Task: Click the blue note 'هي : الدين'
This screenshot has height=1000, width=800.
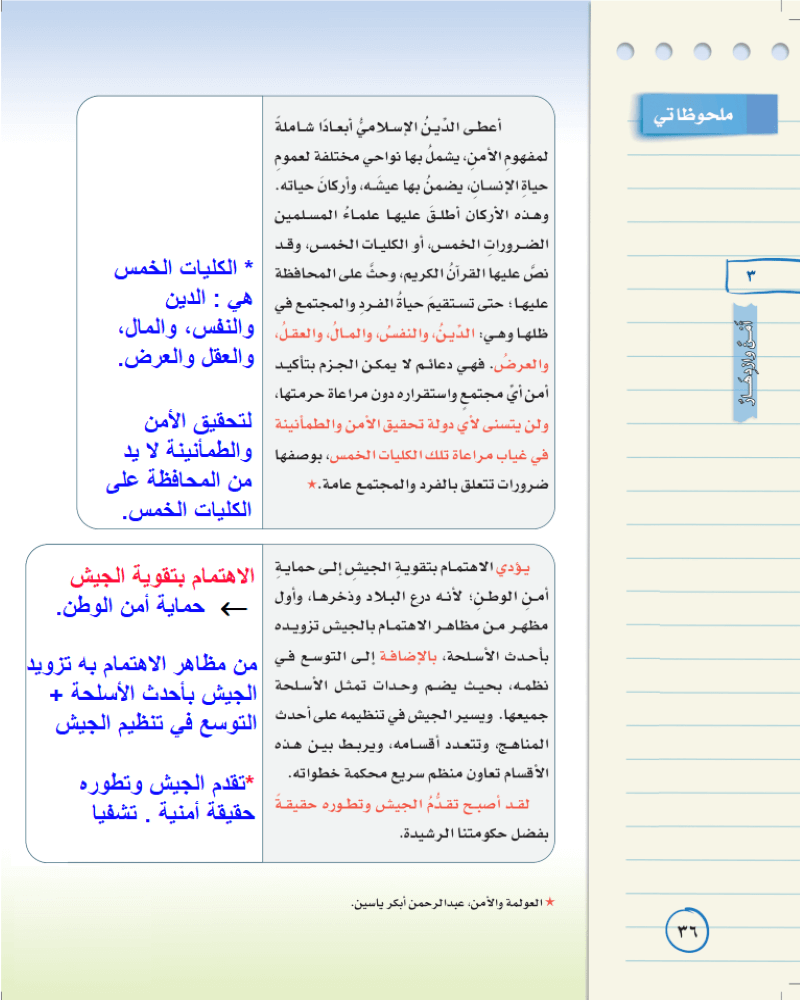Action: 209,298
